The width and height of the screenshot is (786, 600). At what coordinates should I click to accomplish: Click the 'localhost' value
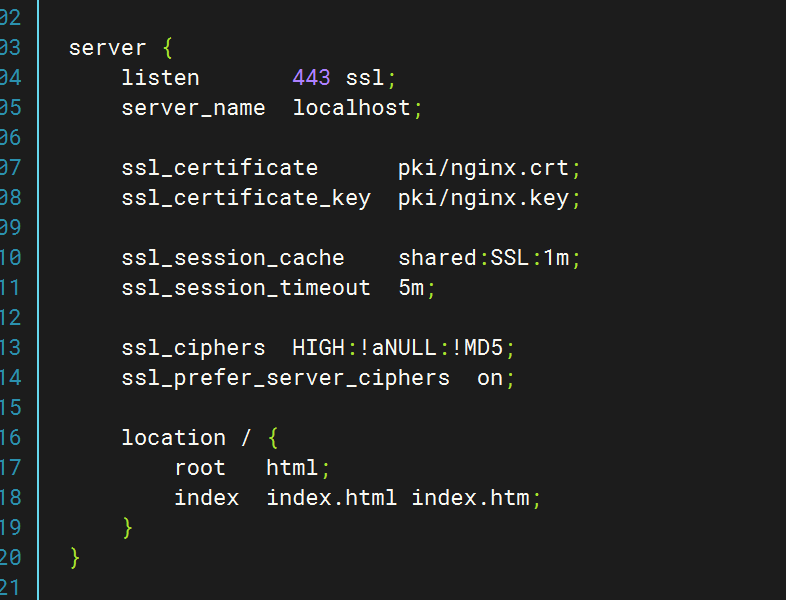click(351, 108)
